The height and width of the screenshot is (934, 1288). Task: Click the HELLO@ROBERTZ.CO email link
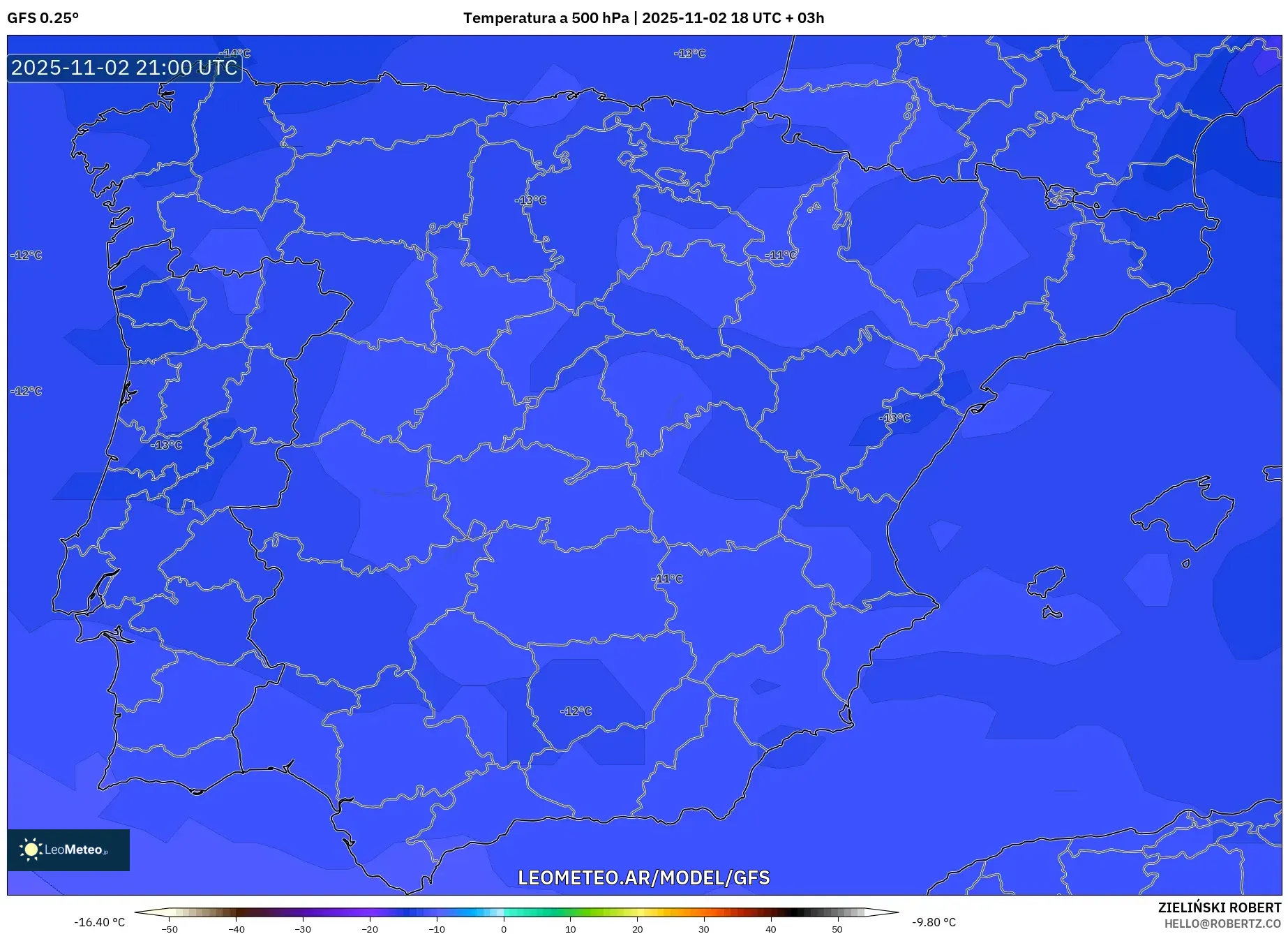point(1225,925)
